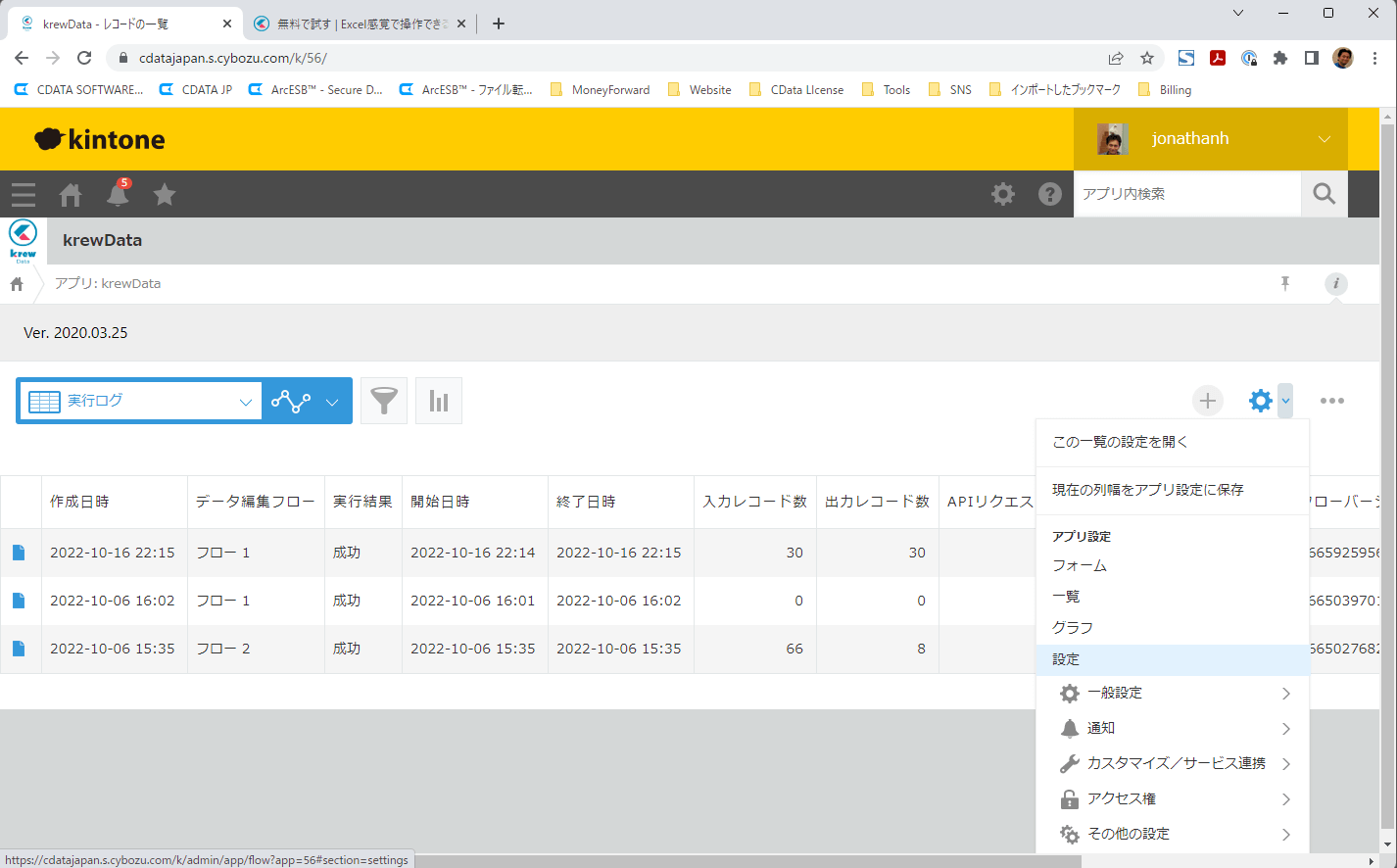1397x868 pixels.
Task: Open record detail for 2022-10-06 15:35 row
Action: click(19, 649)
